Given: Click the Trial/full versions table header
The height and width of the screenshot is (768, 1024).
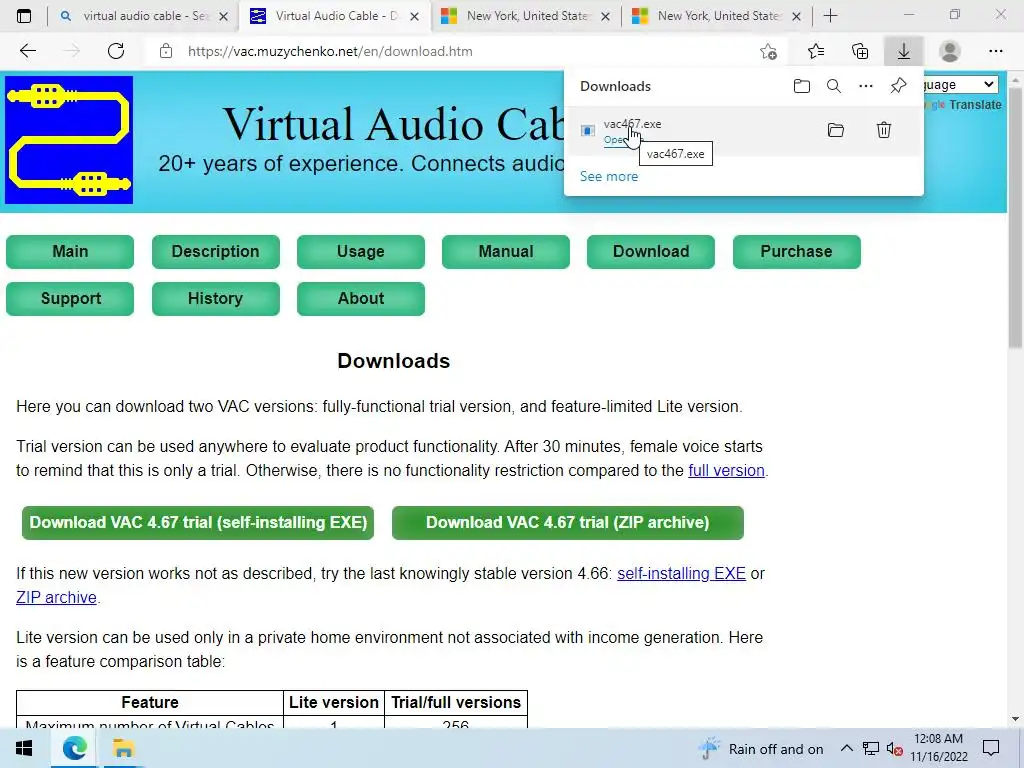Looking at the screenshot, I should [x=456, y=702].
